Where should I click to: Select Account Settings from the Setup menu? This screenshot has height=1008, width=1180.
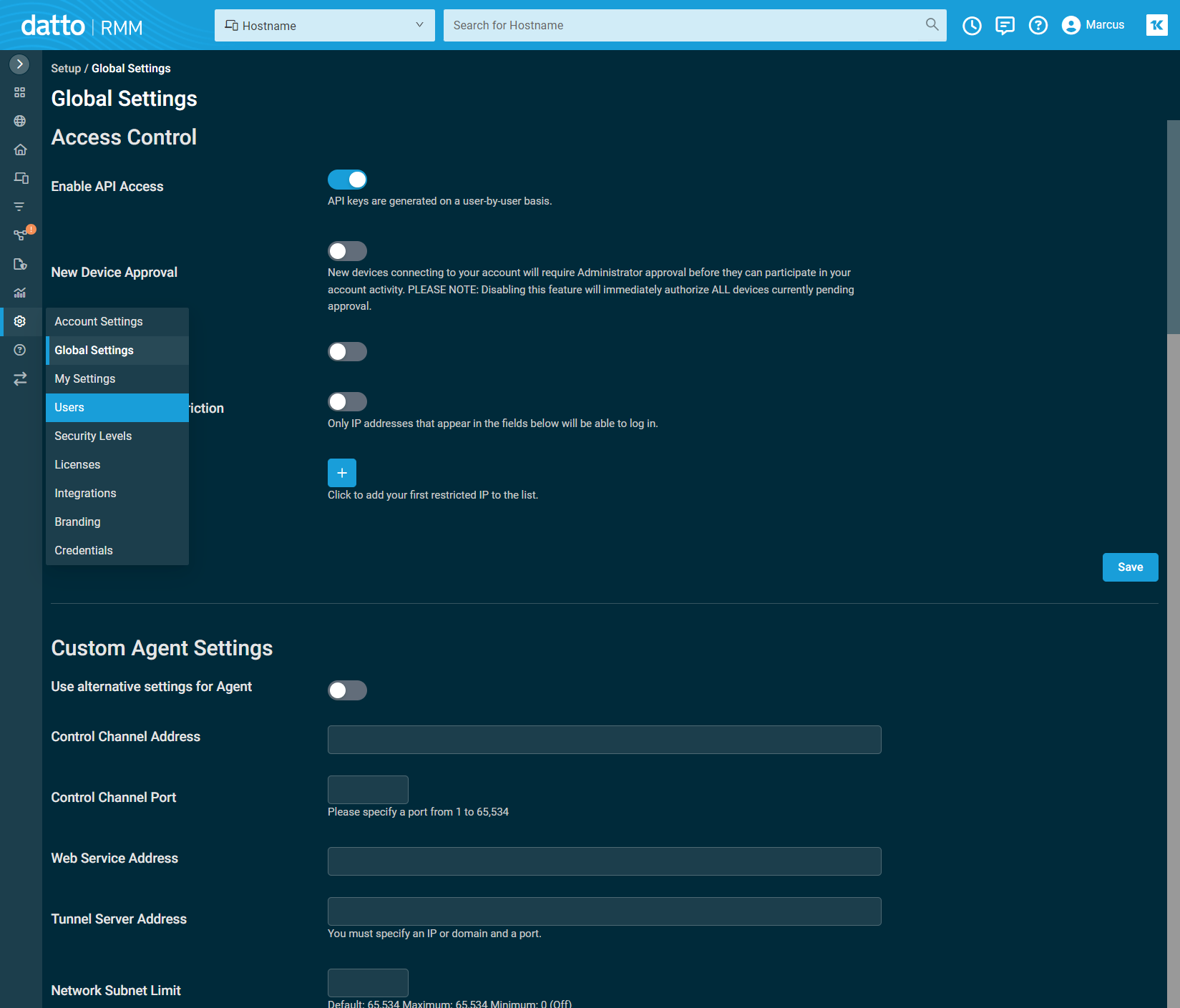(x=117, y=322)
